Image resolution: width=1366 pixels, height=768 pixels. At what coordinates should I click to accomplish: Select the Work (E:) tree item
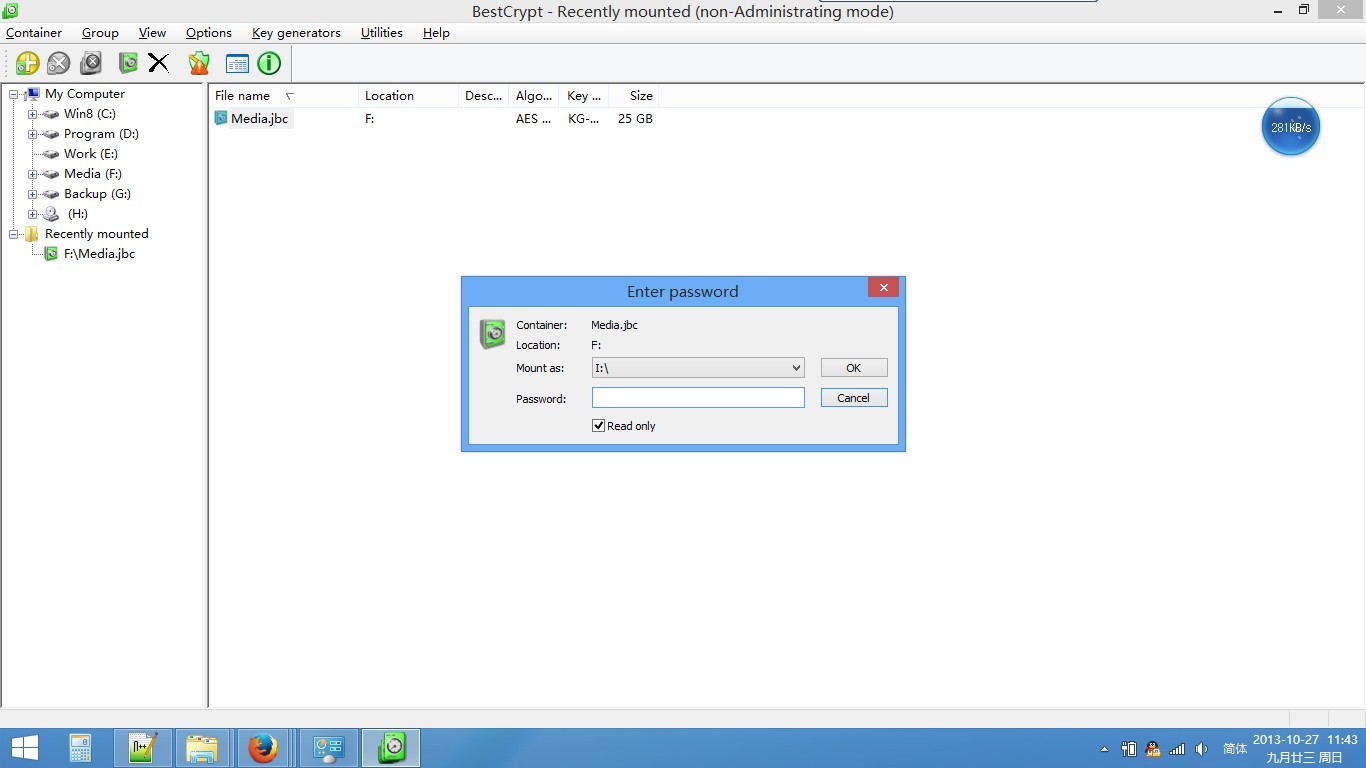pos(91,154)
